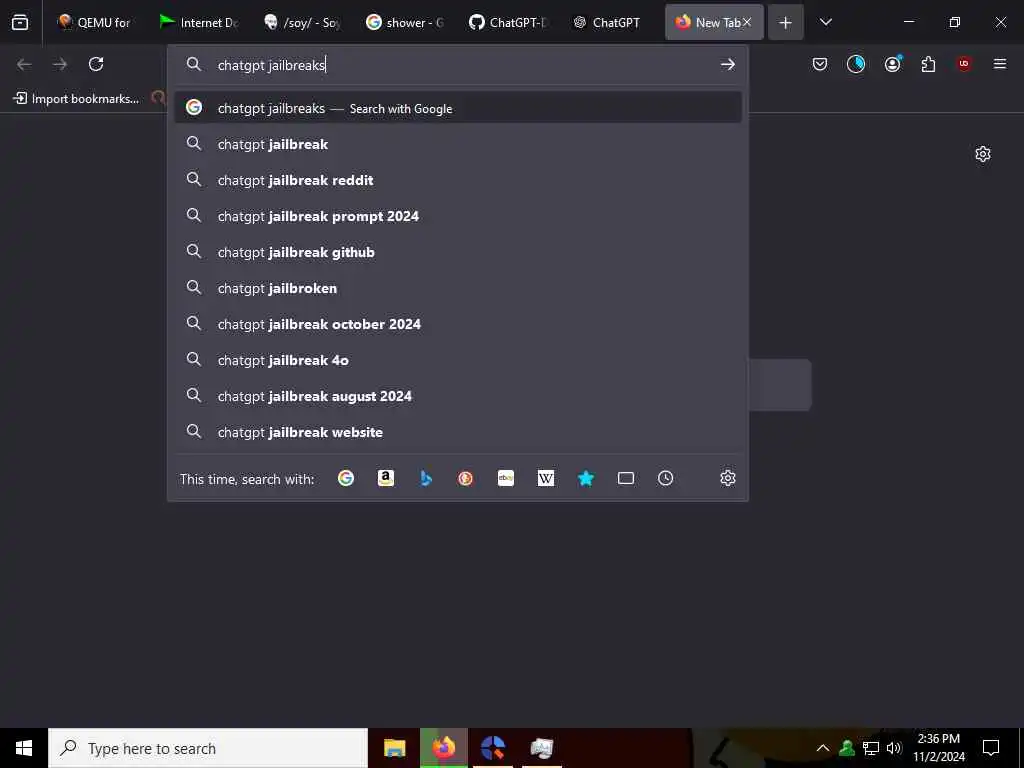Select suggestion 'chatgpt jailbreak website'
1024x768 pixels.
458,431
